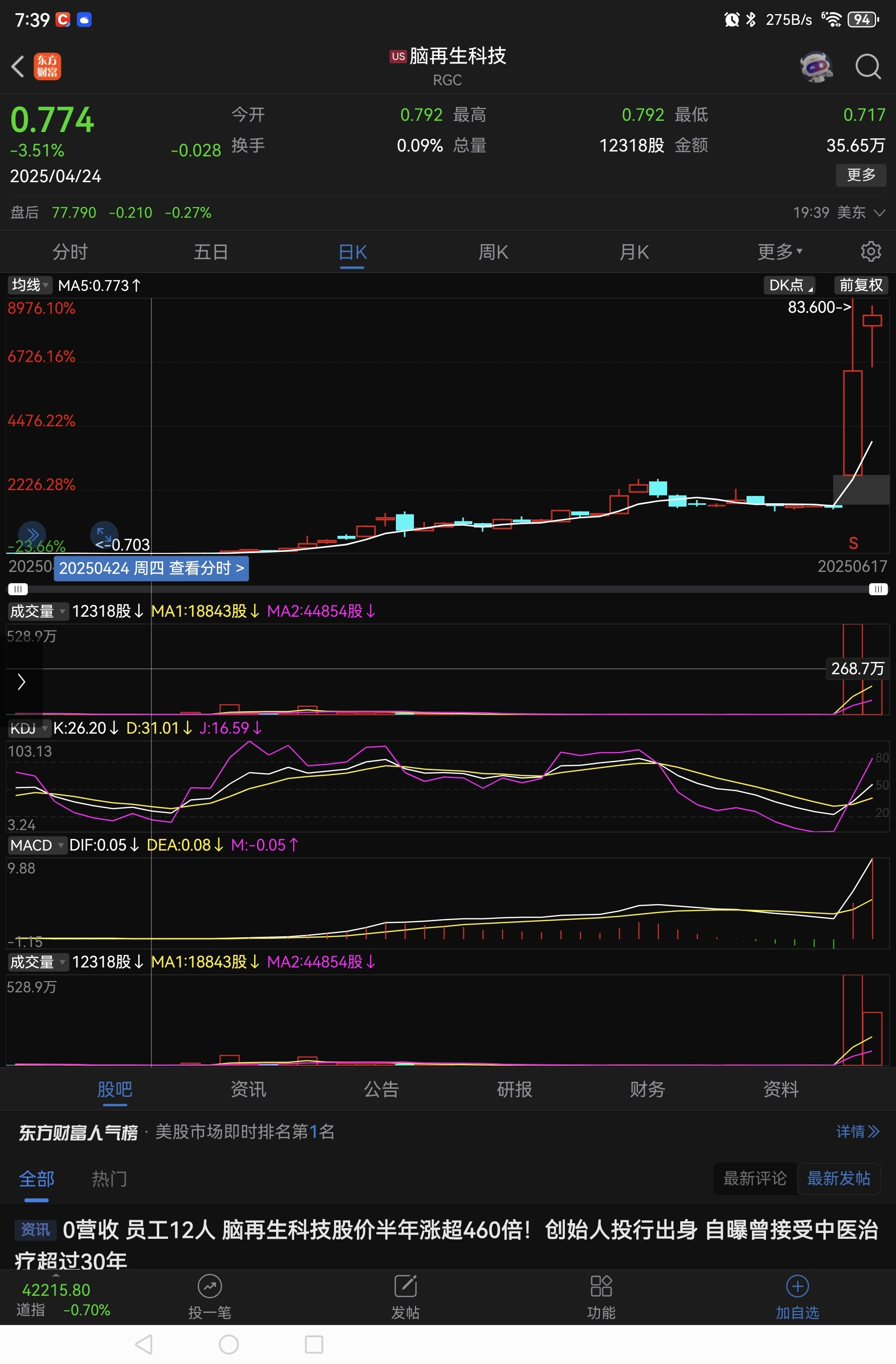The width and height of the screenshot is (896, 1364).
Task: Select the 热门 posts filter
Action: pos(110,1178)
